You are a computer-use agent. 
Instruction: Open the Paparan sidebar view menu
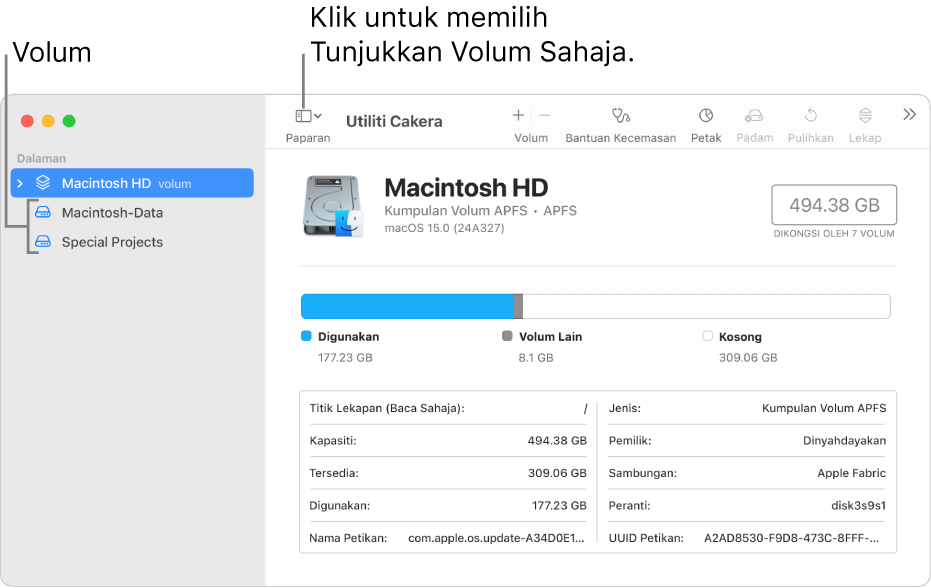[308, 116]
